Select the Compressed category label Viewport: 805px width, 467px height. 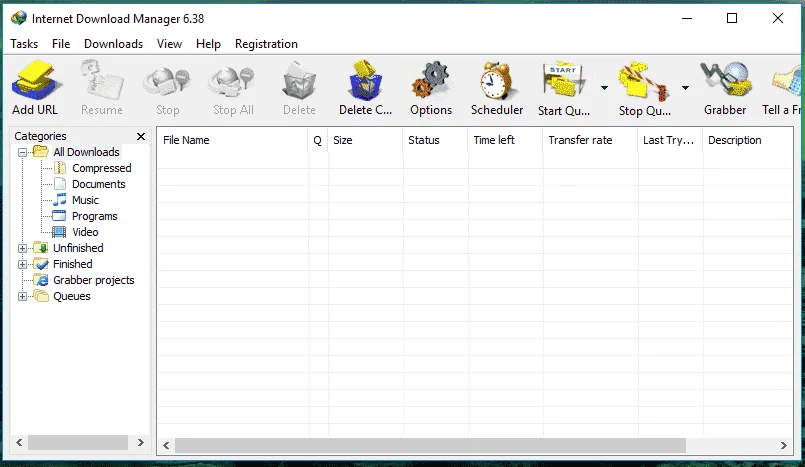[102, 168]
